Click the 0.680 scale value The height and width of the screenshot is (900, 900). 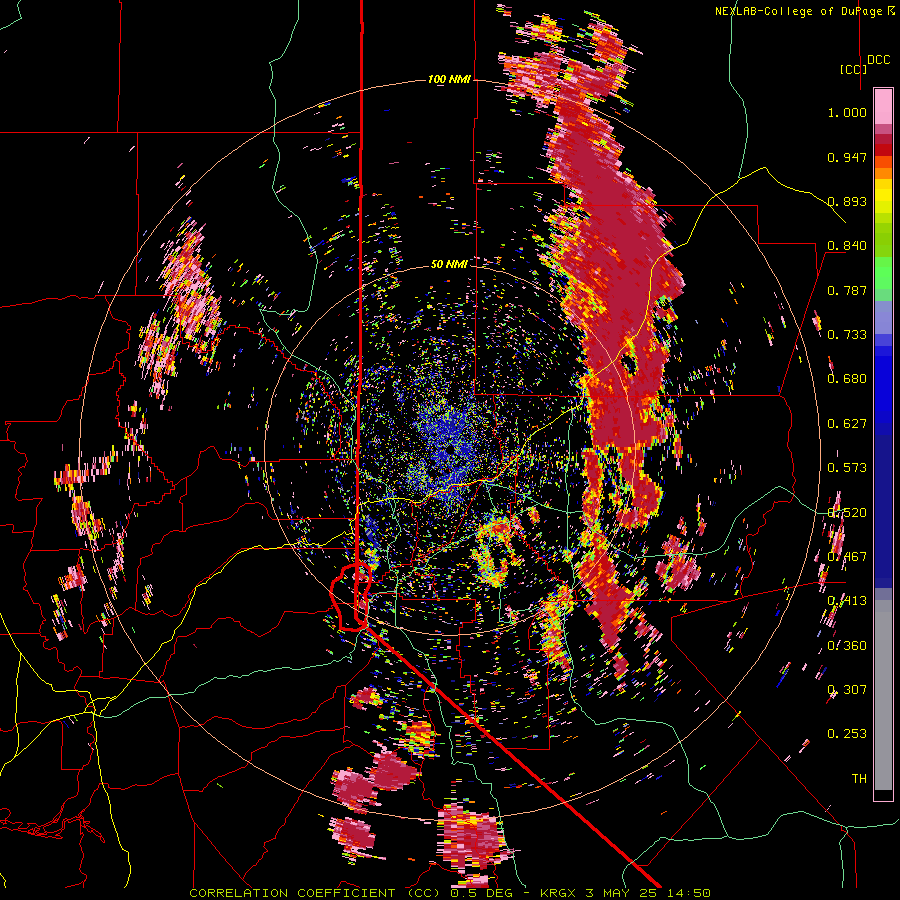pyautogui.click(x=847, y=379)
